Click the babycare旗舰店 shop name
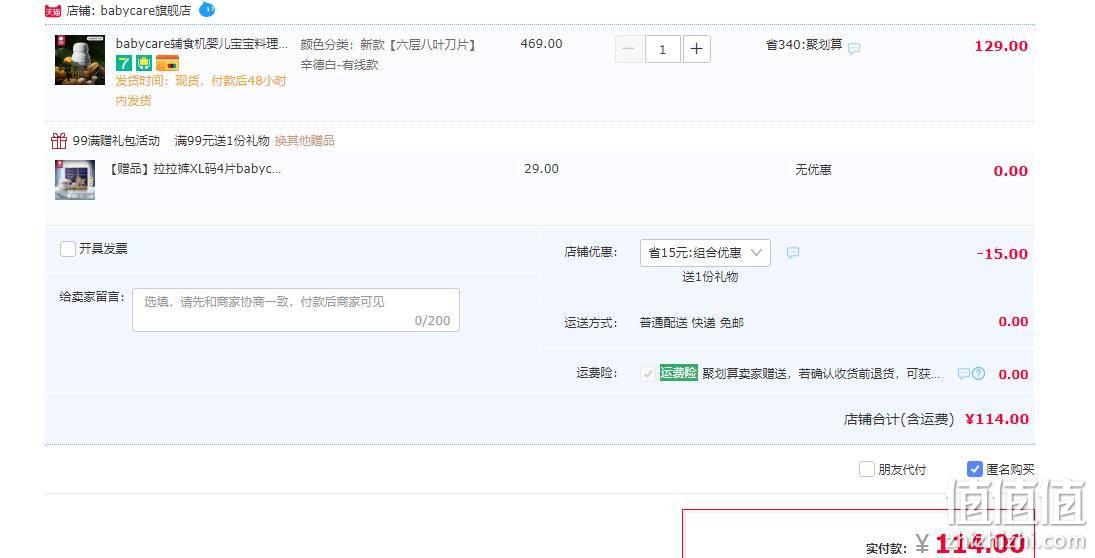This screenshot has width=1095, height=558. tap(145, 10)
